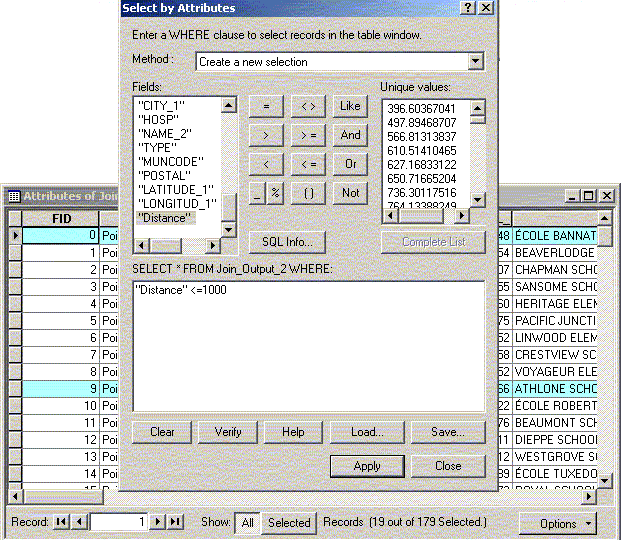Click the equals operator button
The height and width of the screenshot is (540, 621).
click(x=265, y=105)
